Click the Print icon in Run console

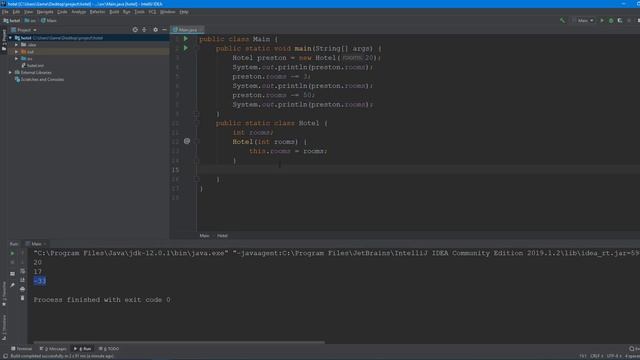pyautogui.click(x=22, y=289)
